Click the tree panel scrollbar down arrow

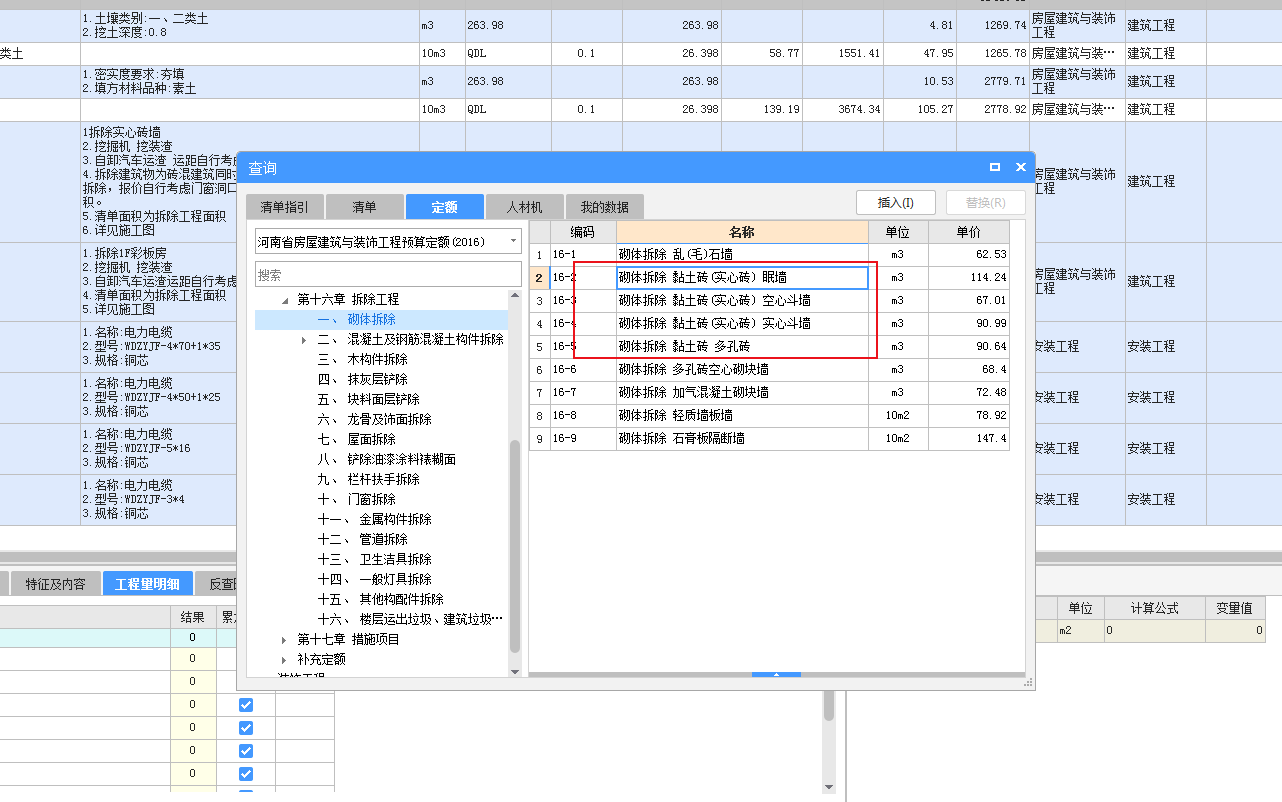515,671
